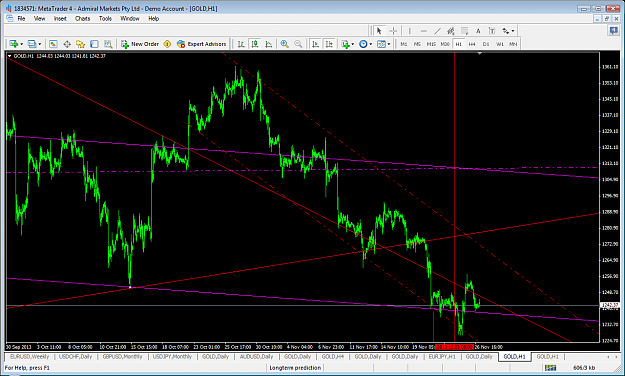625x376 pixels.
Task: Switch to the USDCHF,Daily chart tab
Action: [75, 356]
